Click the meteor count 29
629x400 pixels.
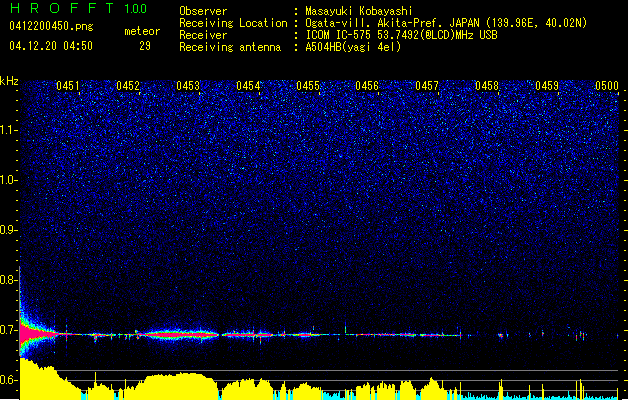(x=145, y=46)
